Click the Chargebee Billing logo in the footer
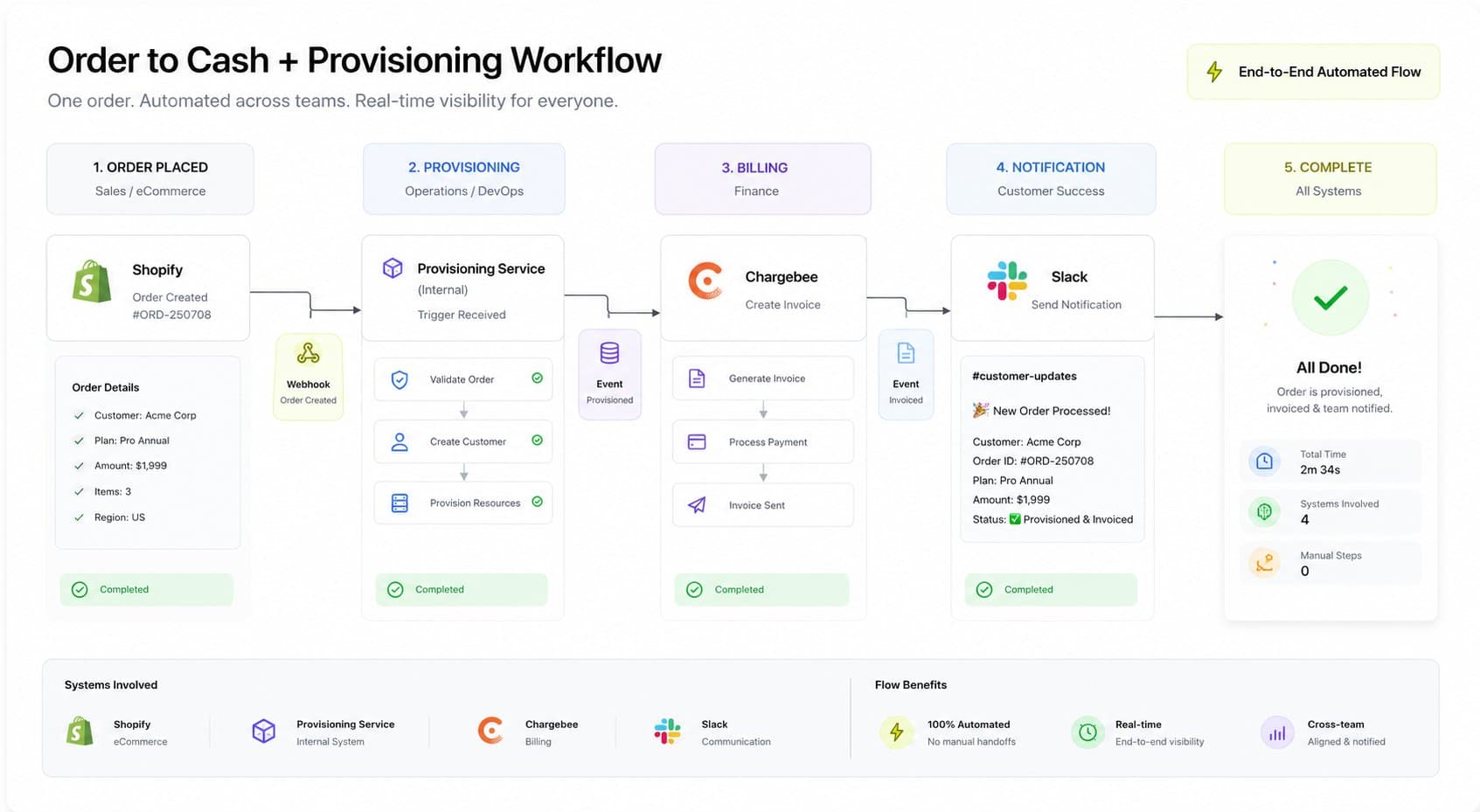1480x812 pixels. point(490,731)
